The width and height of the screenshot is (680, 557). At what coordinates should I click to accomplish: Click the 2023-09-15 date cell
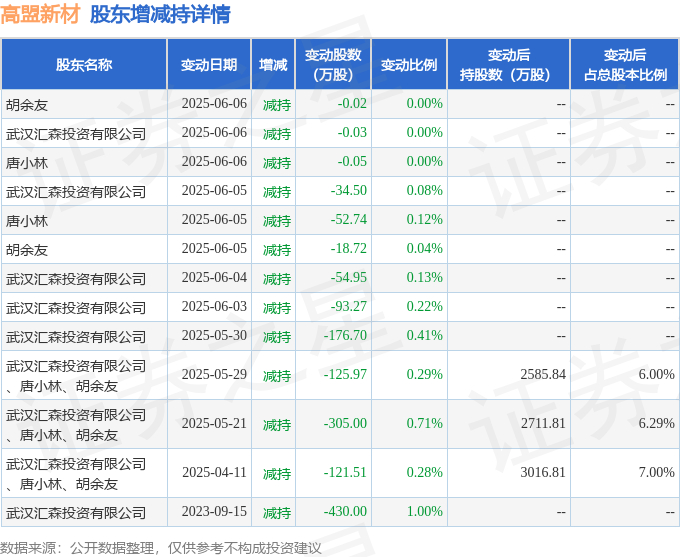tap(214, 511)
